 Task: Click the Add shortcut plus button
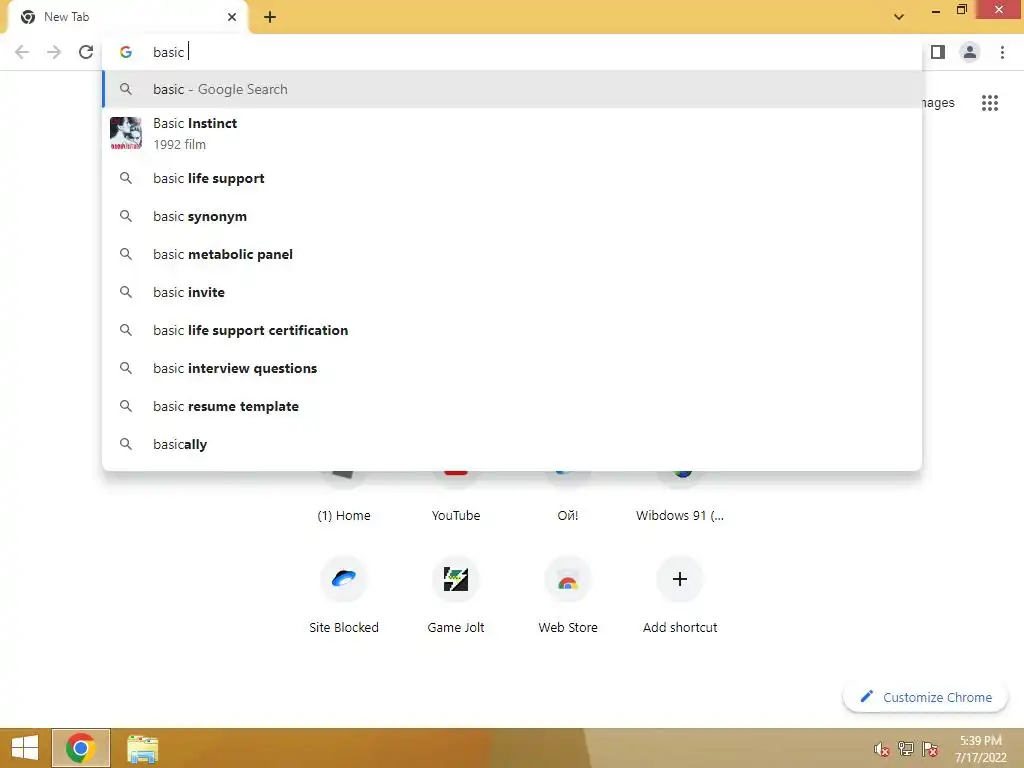(x=680, y=579)
